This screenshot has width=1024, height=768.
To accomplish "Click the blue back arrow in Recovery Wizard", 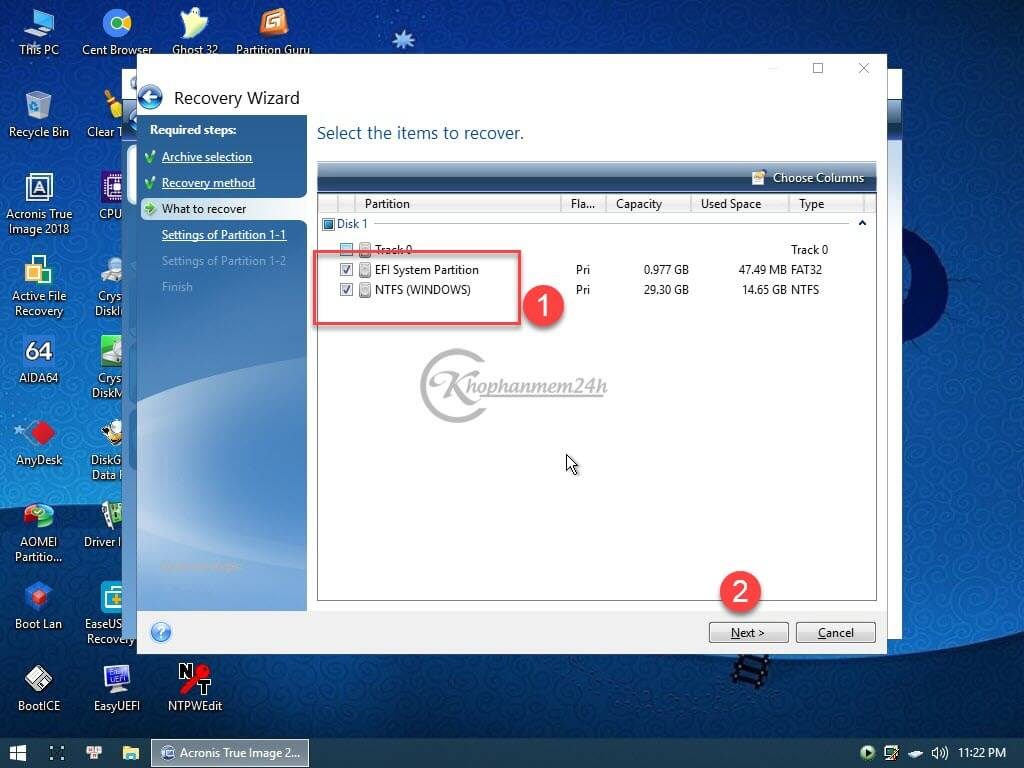I will click(x=150, y=97).
